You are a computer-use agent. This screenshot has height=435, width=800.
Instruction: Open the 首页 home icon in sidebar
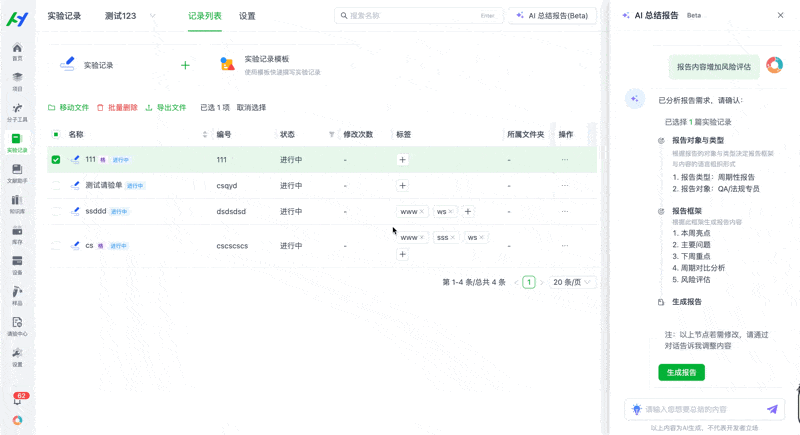coord(17,51)
